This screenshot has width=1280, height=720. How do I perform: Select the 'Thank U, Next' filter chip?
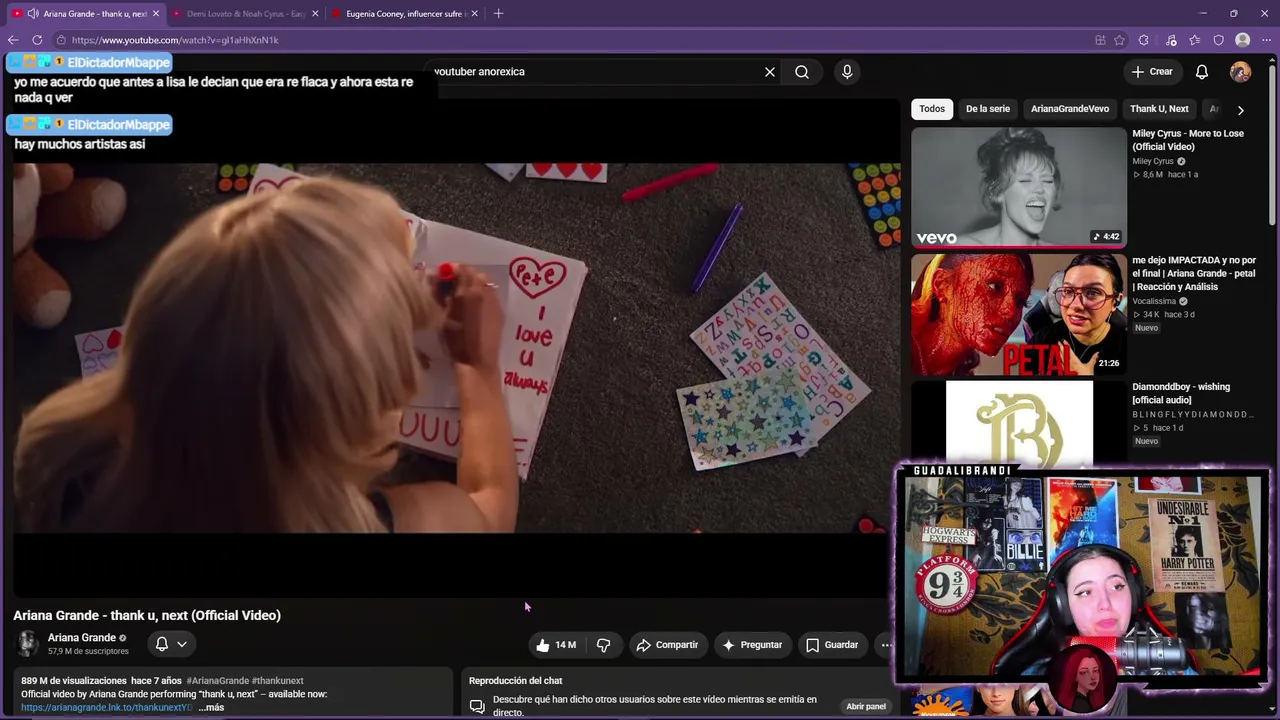pyautogui.click(x=1159, y=109)
